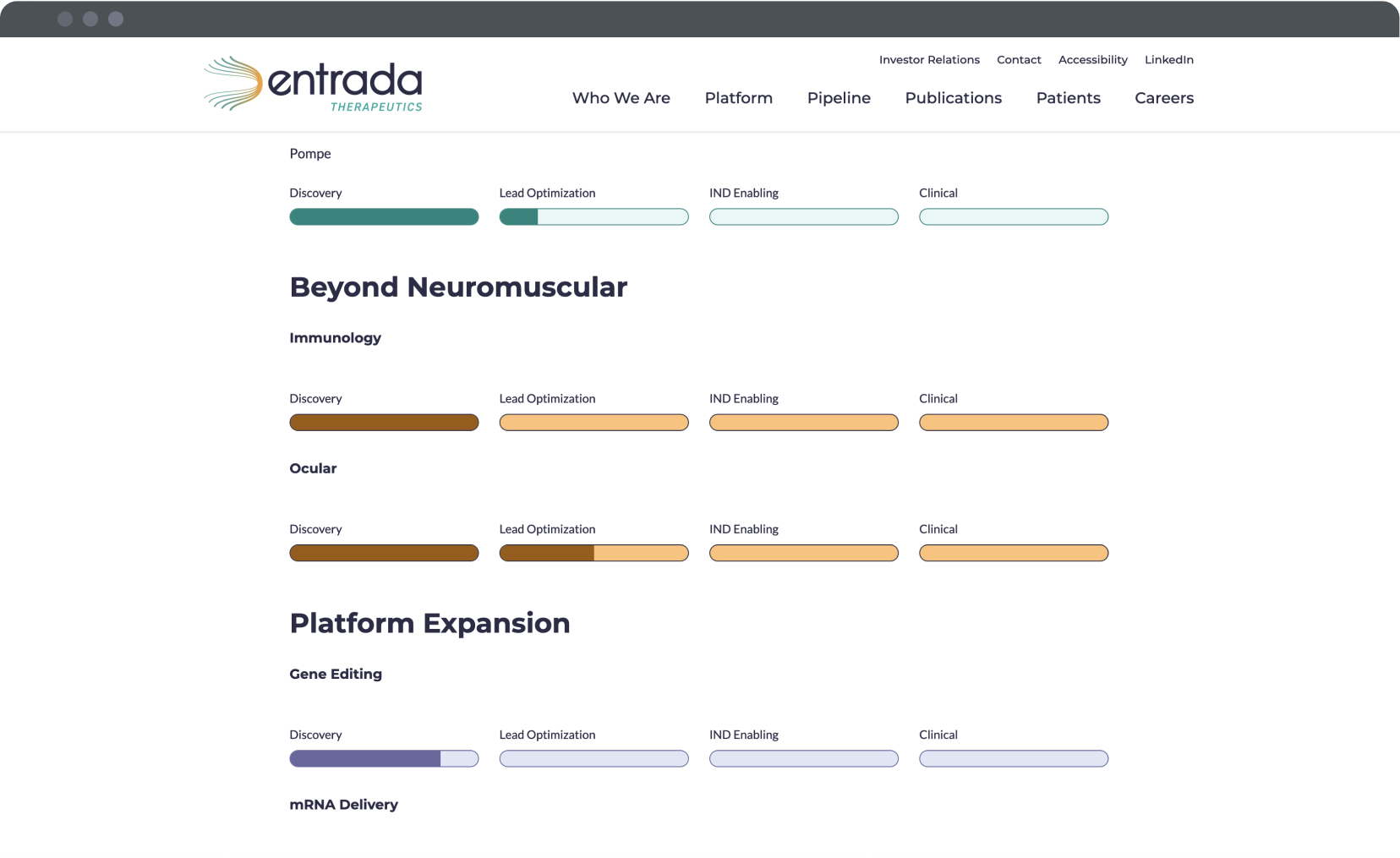
Task: Open the Who We Are menu
Action: tap(621, 98)
